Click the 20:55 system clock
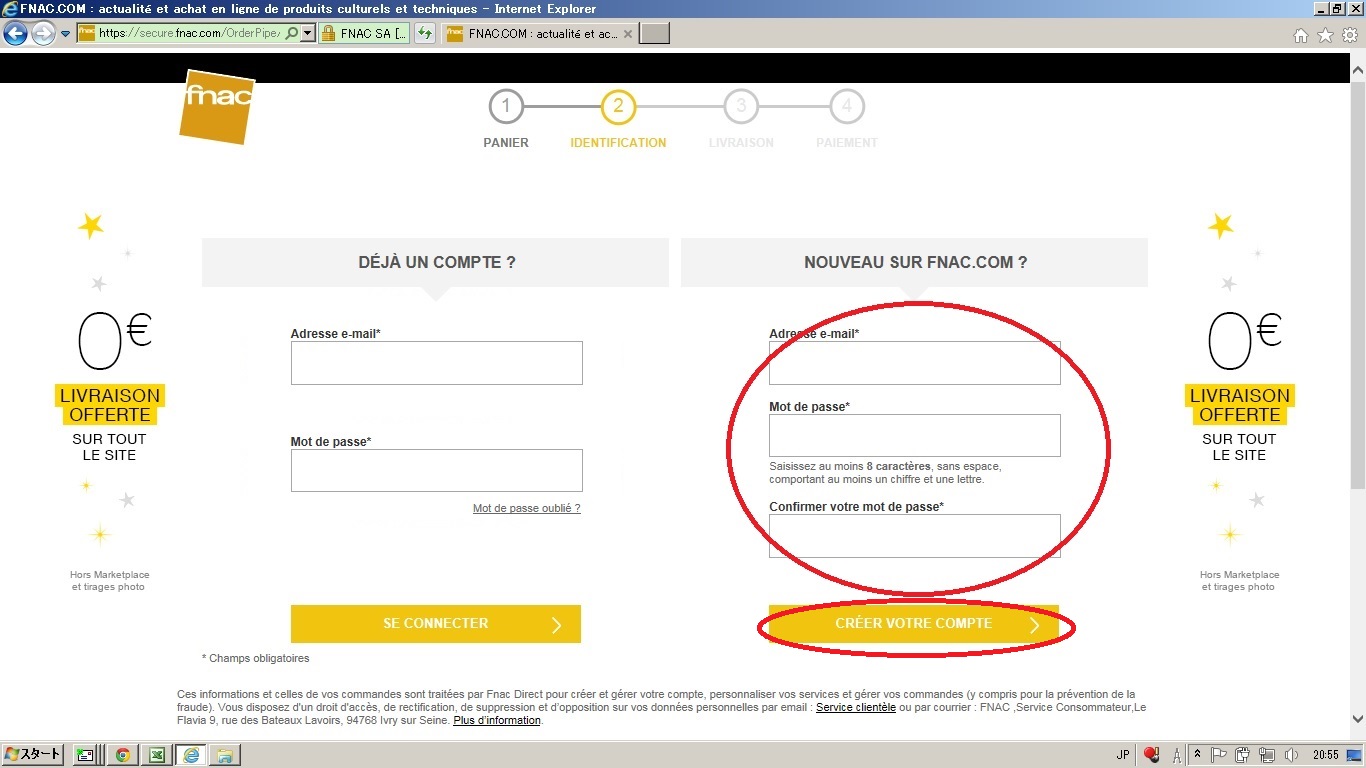The height and width of the screenshot is (768, 1366). click(x=1327, y=755)
